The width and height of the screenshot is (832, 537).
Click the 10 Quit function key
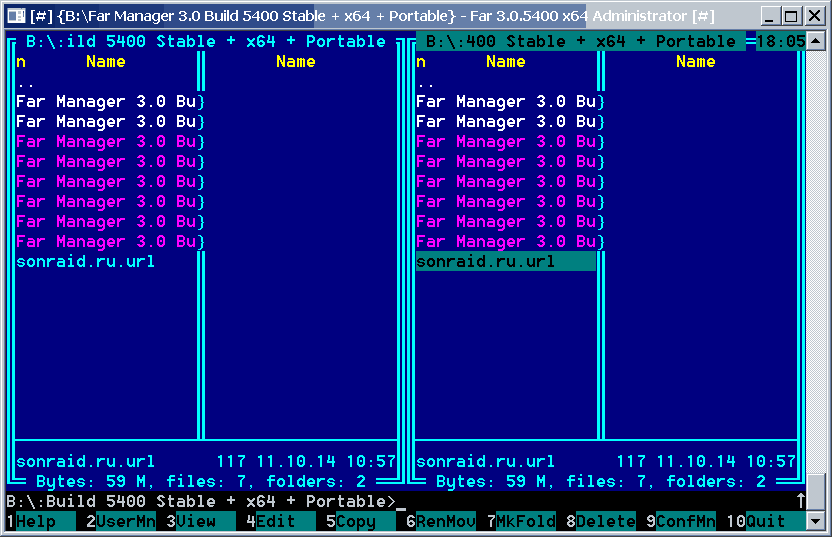point(766,522)
